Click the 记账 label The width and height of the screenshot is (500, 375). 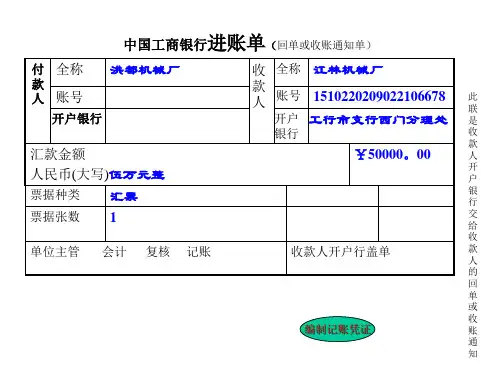(199, 252)
